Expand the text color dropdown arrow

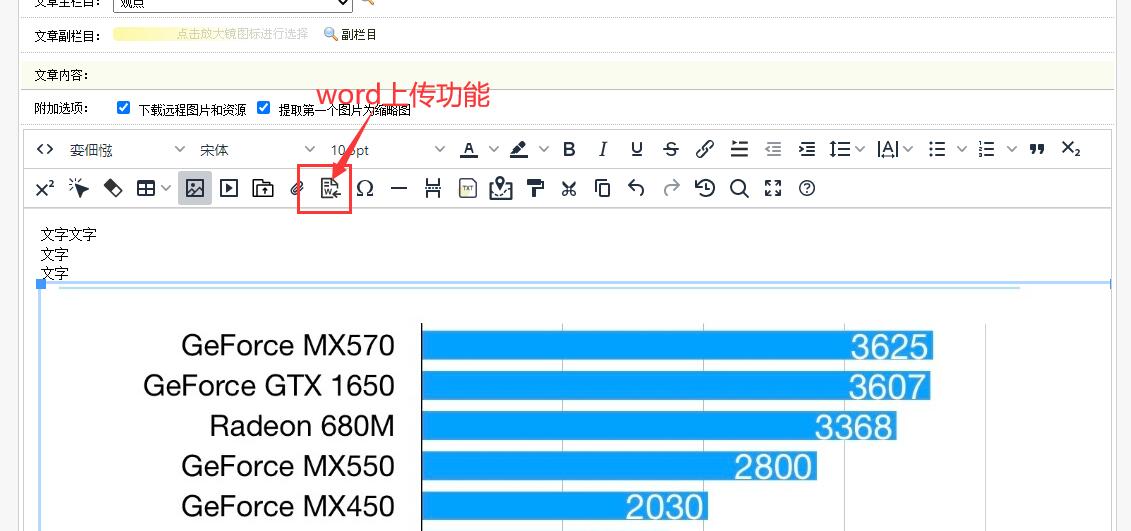(x=493, y=149)
